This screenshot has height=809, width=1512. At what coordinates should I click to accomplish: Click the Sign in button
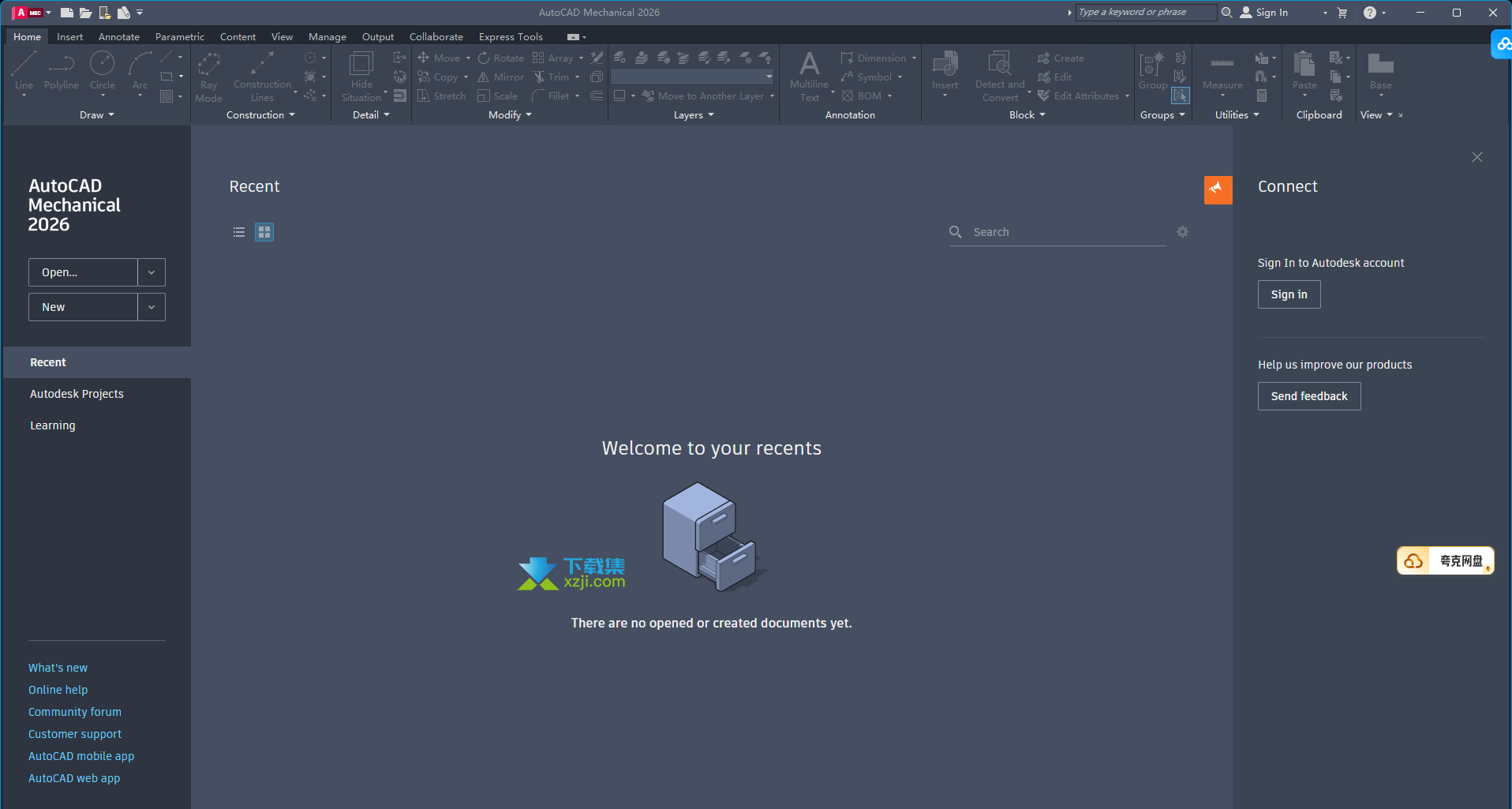[x=1289, y=294]
